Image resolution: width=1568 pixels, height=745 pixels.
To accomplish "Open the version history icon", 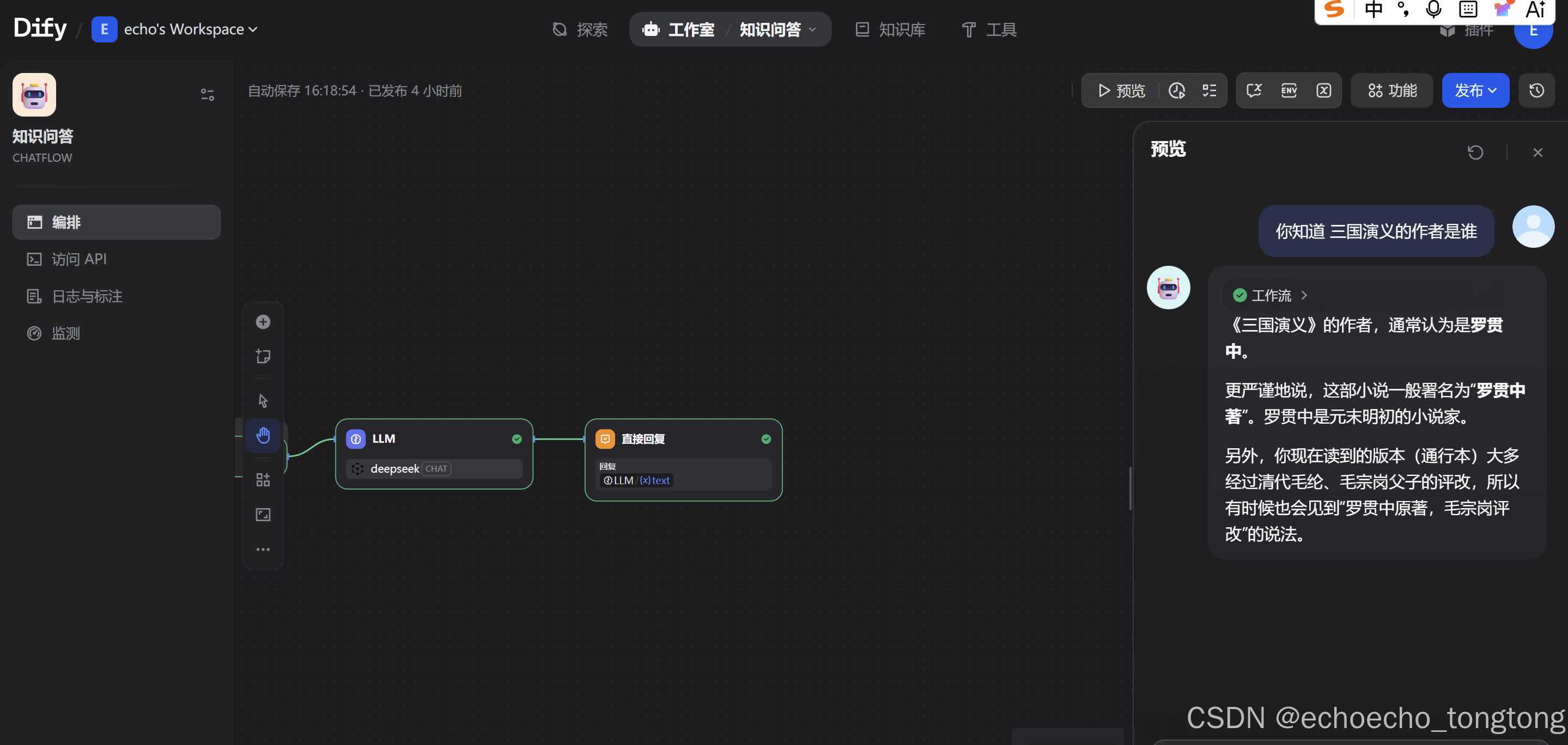I will click(1536, 91).
